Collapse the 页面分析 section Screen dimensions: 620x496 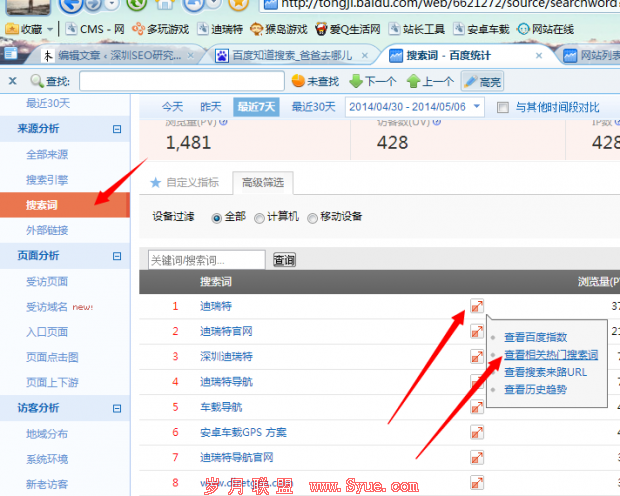(117, 256)
